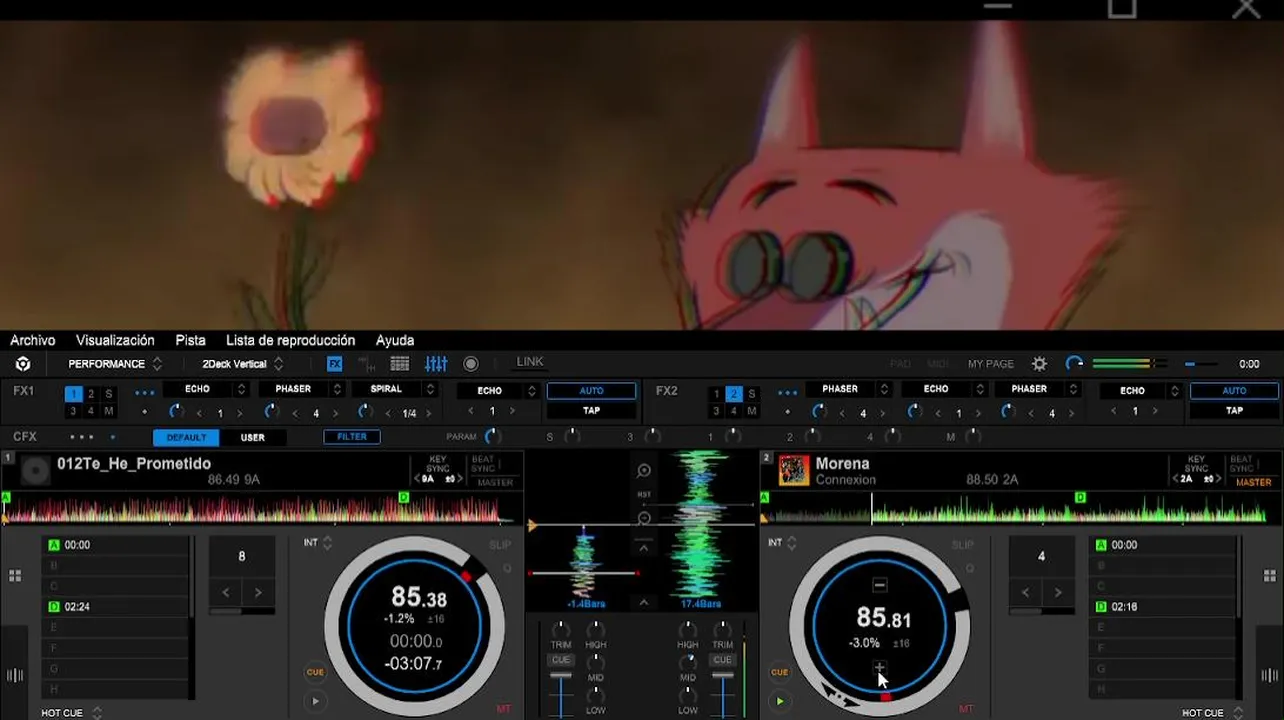
Task: Toggle the mixer panel icon
Action: coord(436,364)
